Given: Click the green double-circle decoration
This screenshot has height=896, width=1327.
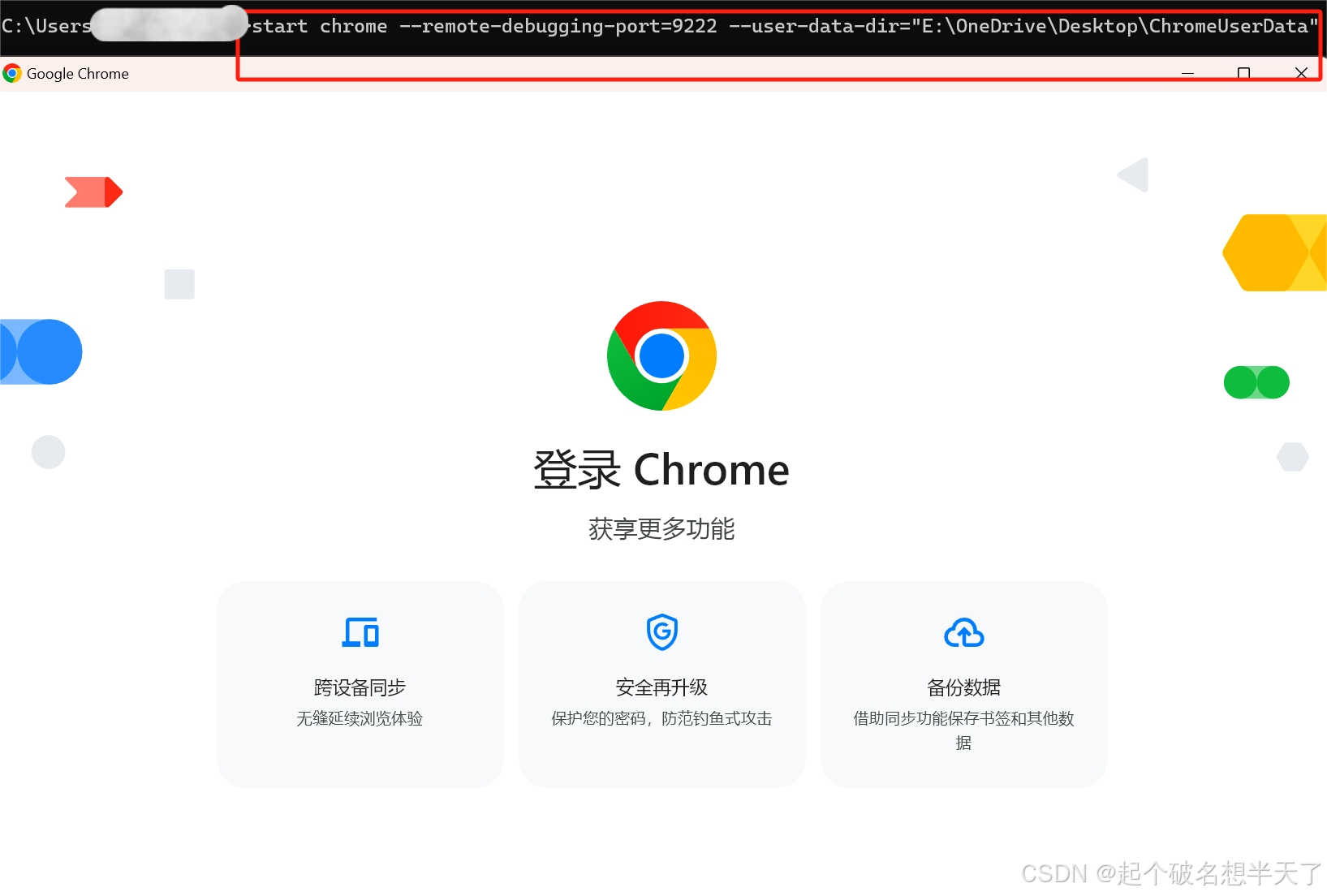Looking at the screenshot, I should (x=1256, y=382).
